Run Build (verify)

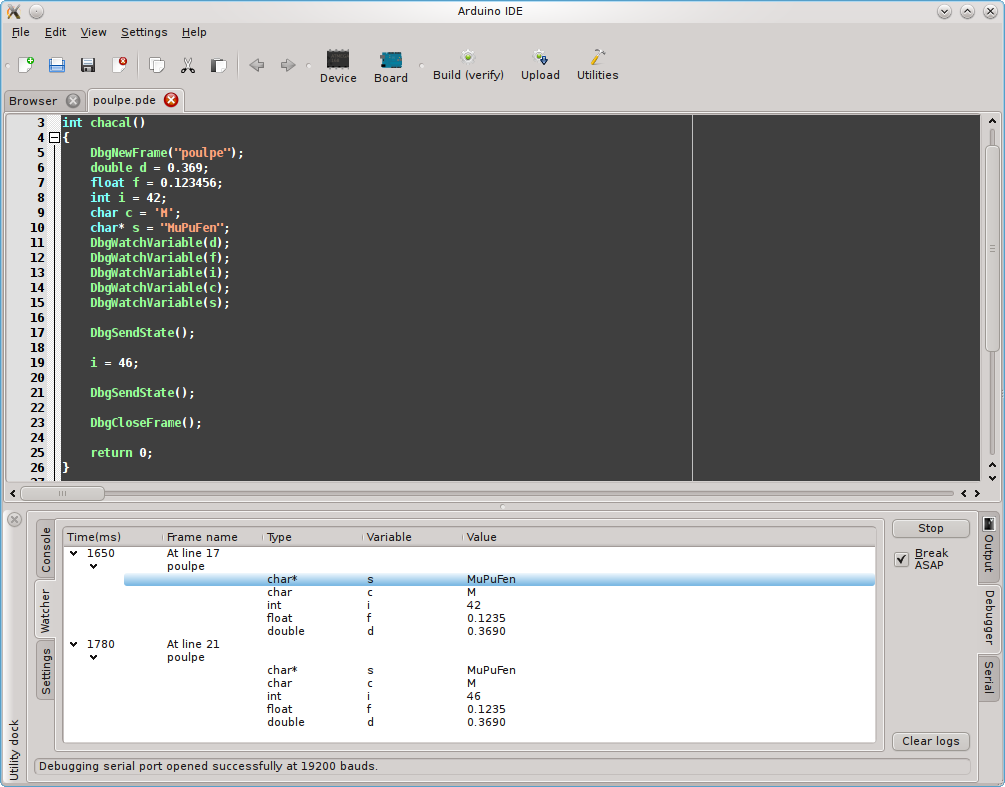468,66
